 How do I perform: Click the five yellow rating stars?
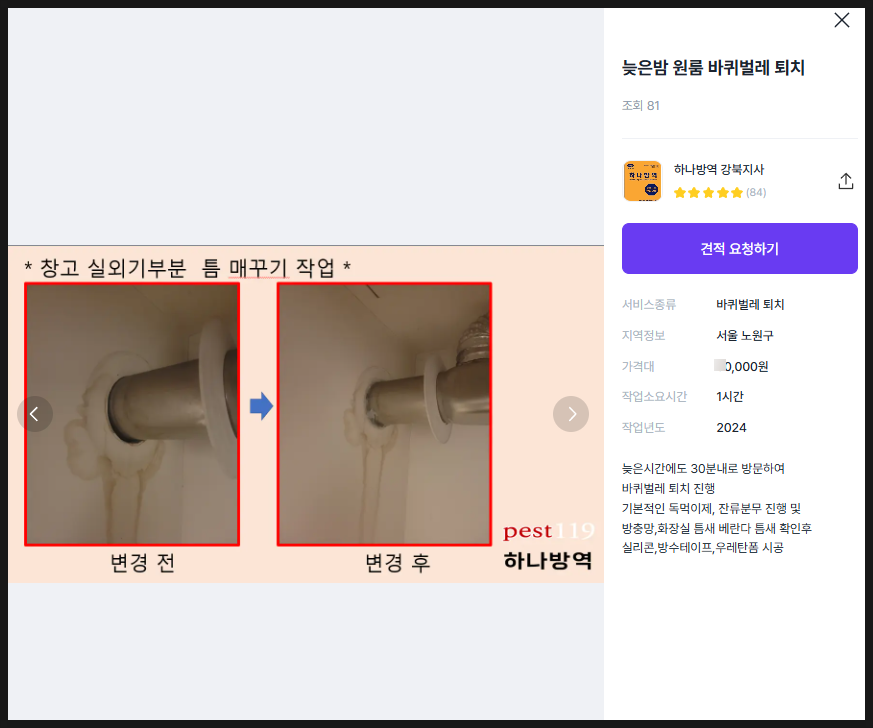pyautogui.click(x=708, y=193)
